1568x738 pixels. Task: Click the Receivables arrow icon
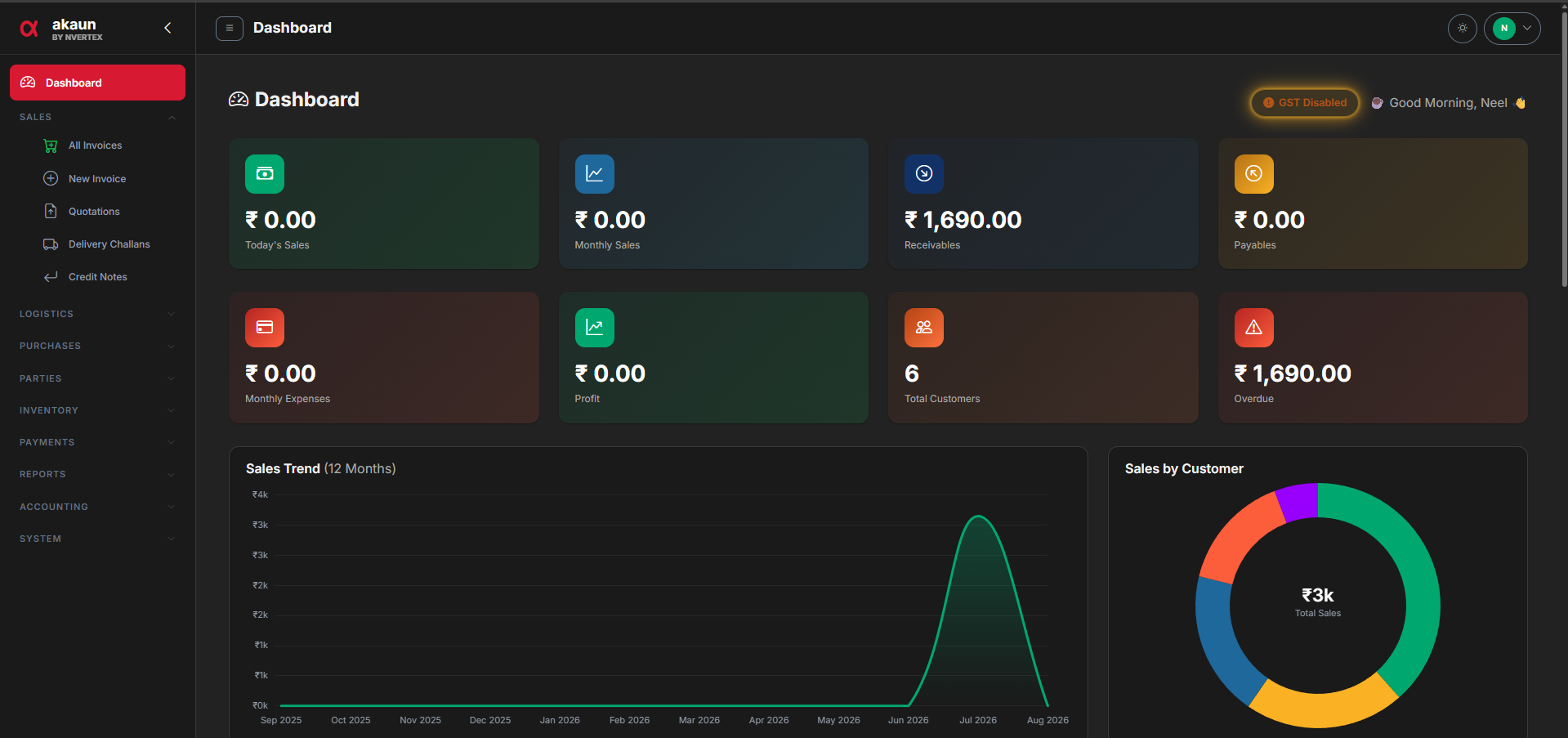924,174
